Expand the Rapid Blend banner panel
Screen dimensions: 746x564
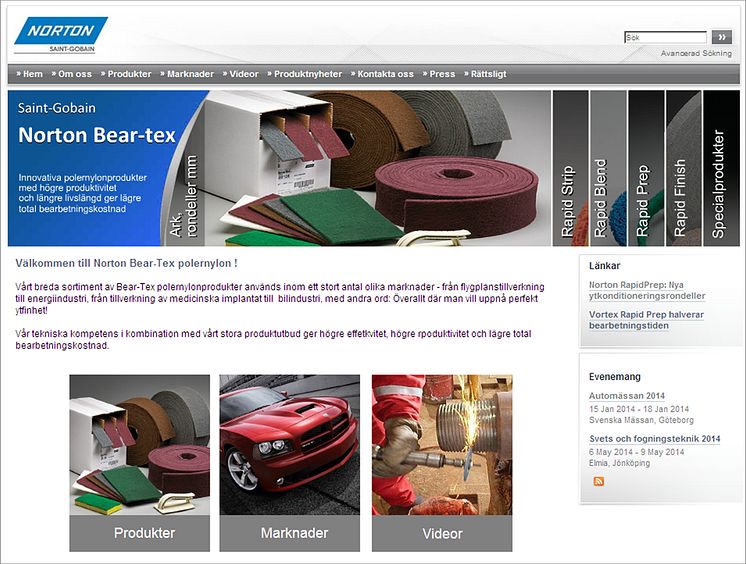coord(608,168)
